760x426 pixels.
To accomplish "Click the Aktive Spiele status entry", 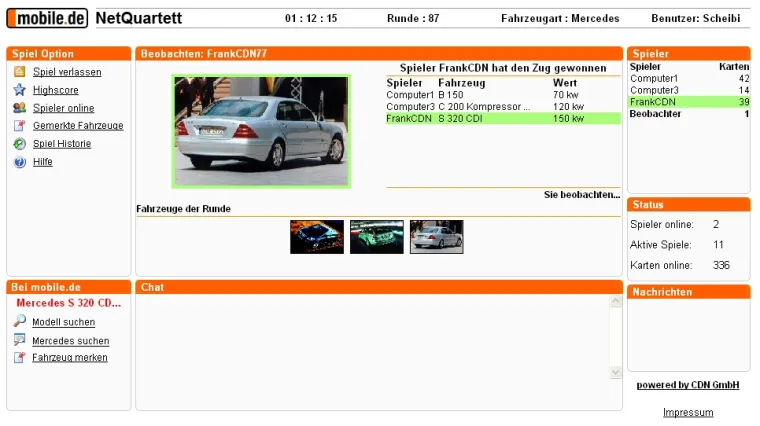I will [677, 245].
